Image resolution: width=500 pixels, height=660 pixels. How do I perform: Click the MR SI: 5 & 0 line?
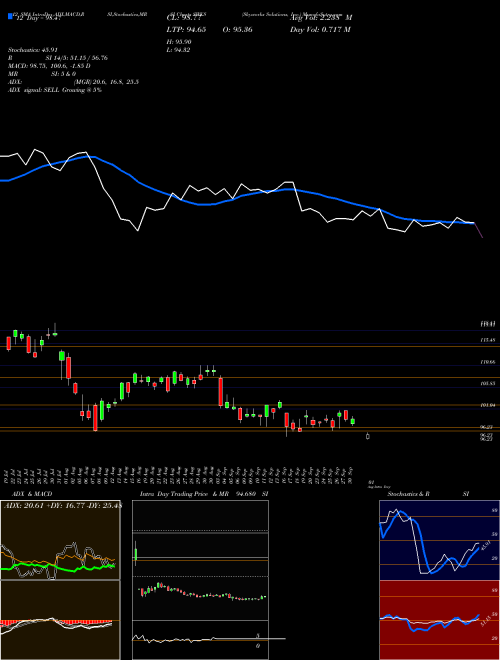point(42,74)
